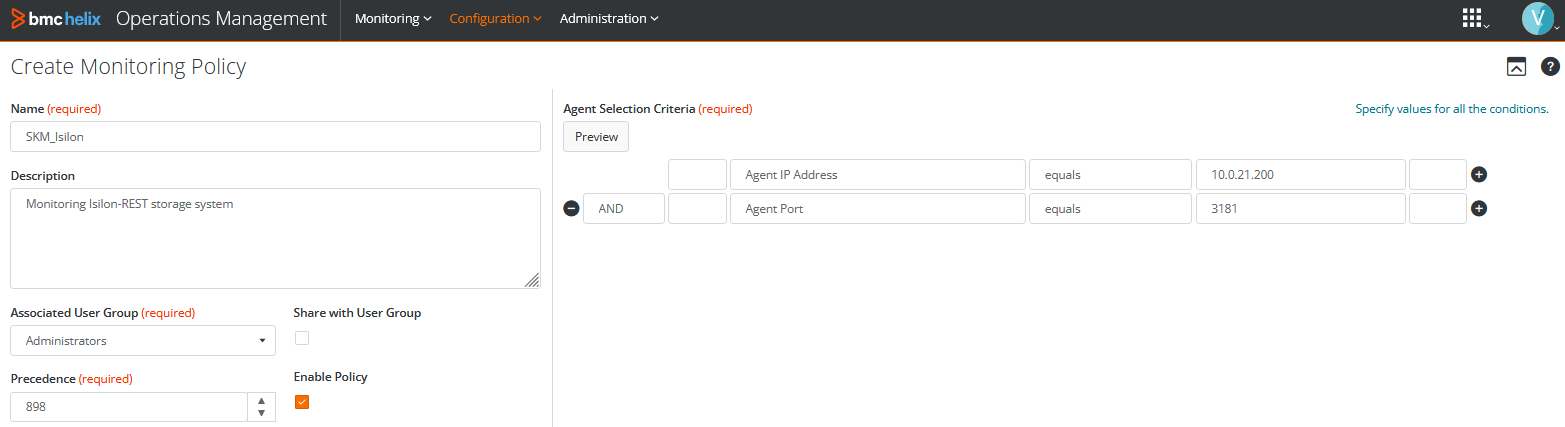
Task: Add condition after Agent IP Address row
Action: [x=1479, y=174]
